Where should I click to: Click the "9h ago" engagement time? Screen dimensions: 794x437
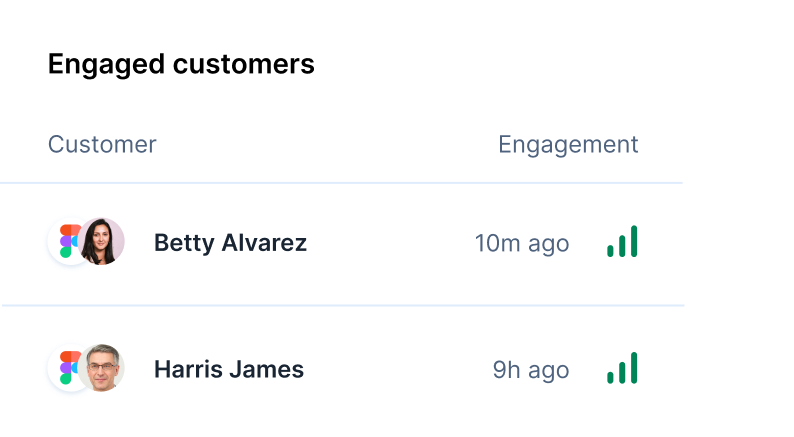click(x=531, y=369)
